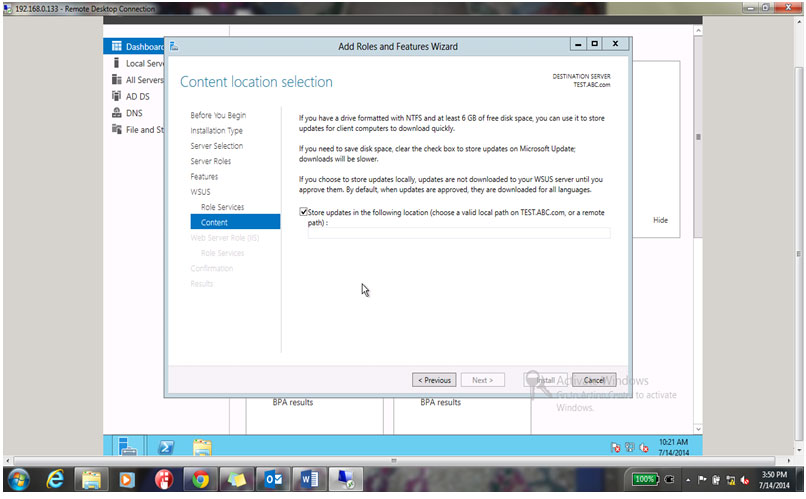Go to Features step

(x=204, y=177)
